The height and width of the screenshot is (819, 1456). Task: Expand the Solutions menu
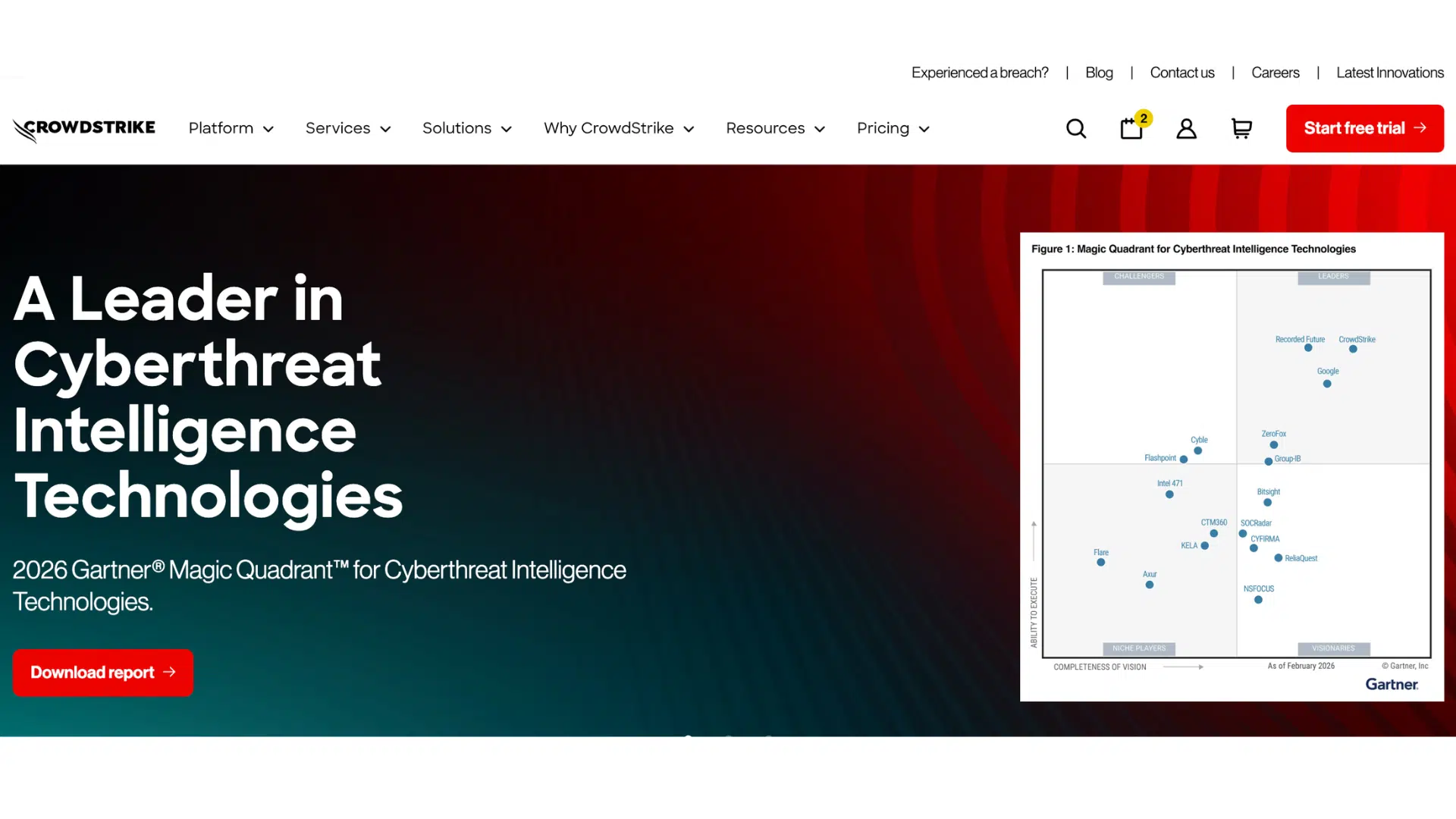coord(467,128)
